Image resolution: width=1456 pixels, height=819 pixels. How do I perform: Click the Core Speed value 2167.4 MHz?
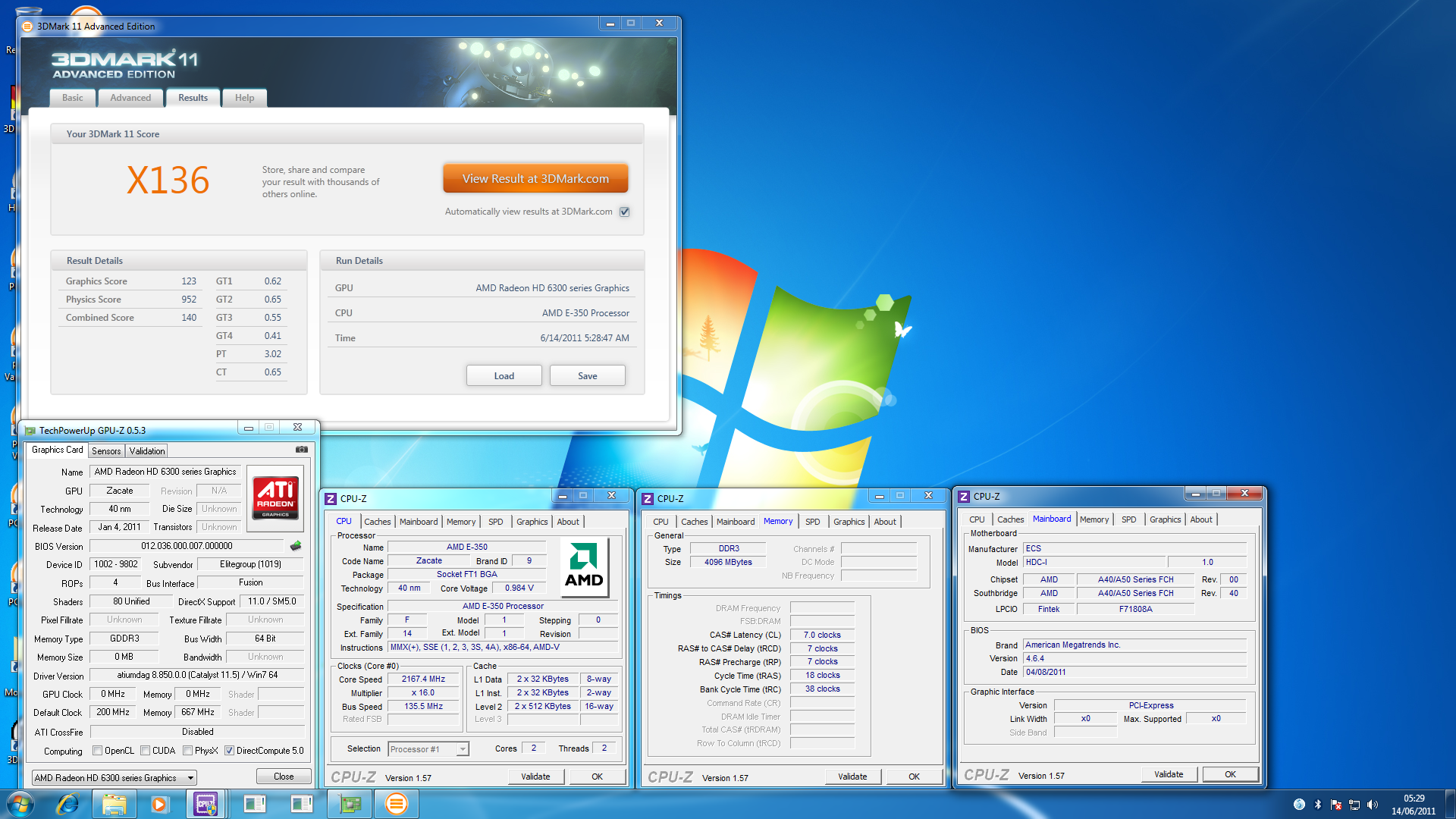click(x=423, y=679)
